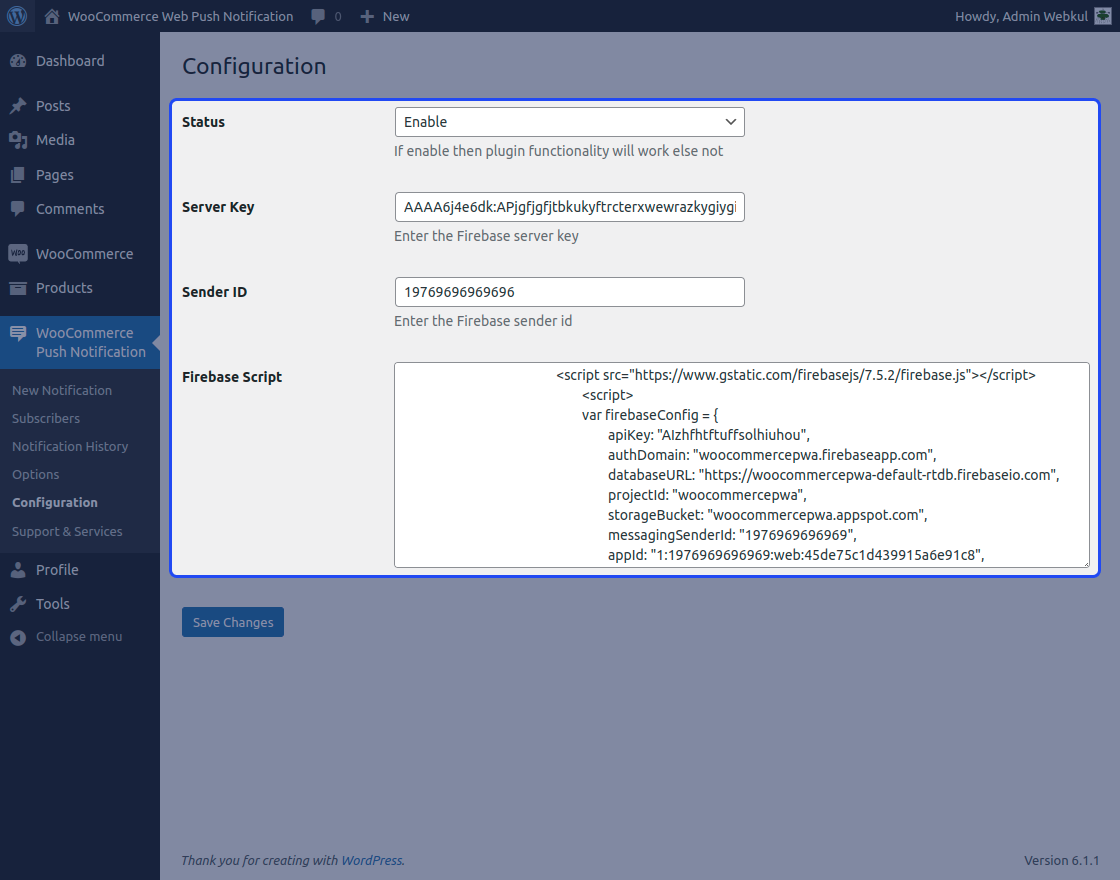The height and width of the screenshot is (880, 1120).
Task: Click the WordPress logo icon
Action: coord(17,16)
